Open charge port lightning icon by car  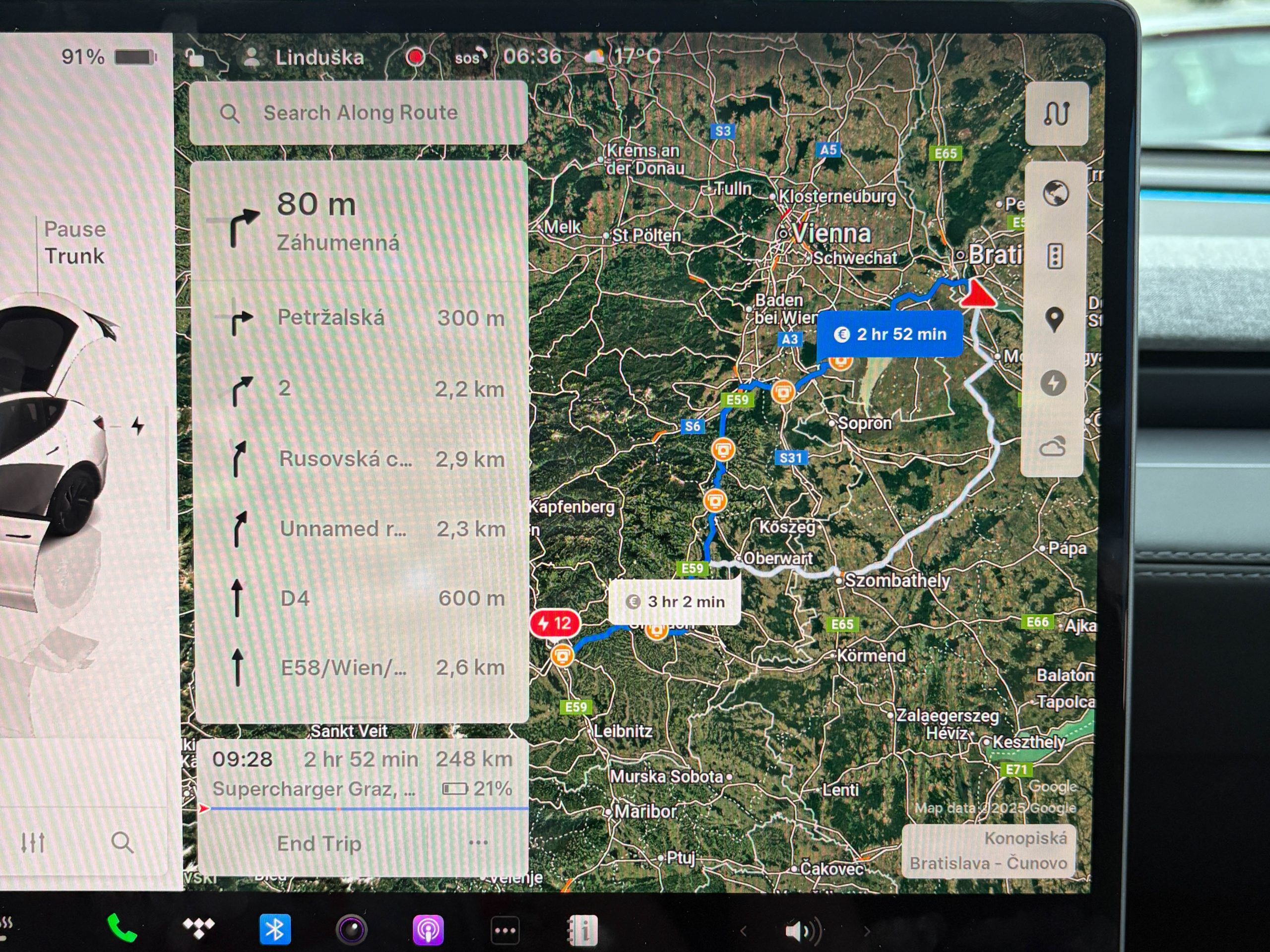click(138, 426)
